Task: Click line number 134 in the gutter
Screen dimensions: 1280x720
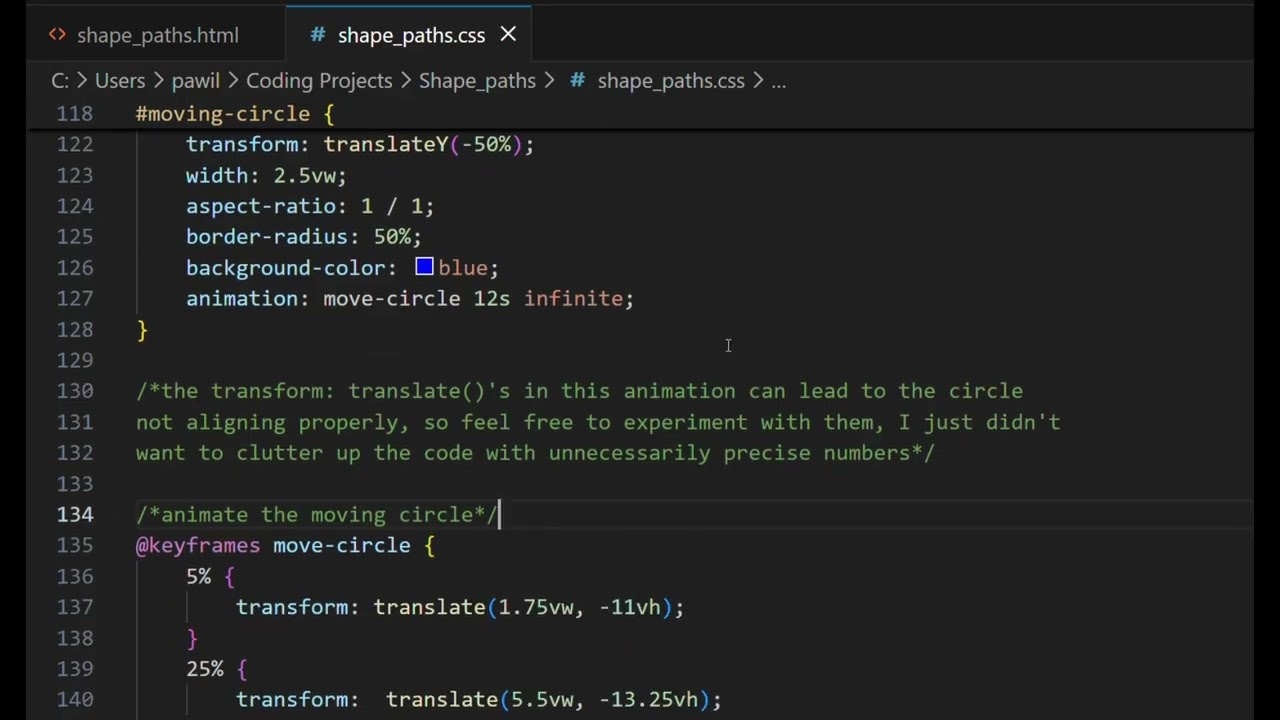Action: tap(75, 515)
